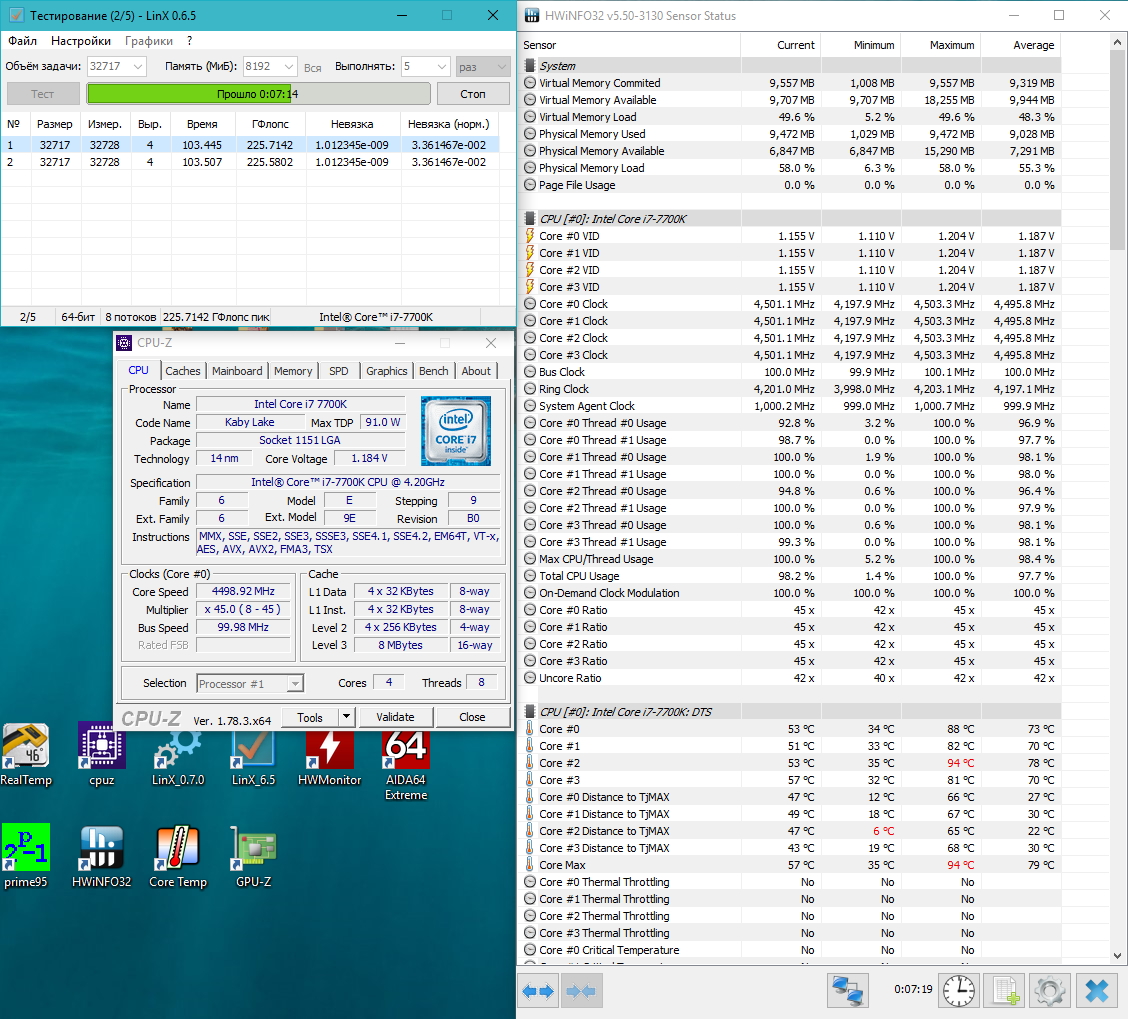Viewport: 1128px width, 1019px height.
Task: Select the Ring Clock sensor row
Action: pyautogui.click(x=791, y=389)
